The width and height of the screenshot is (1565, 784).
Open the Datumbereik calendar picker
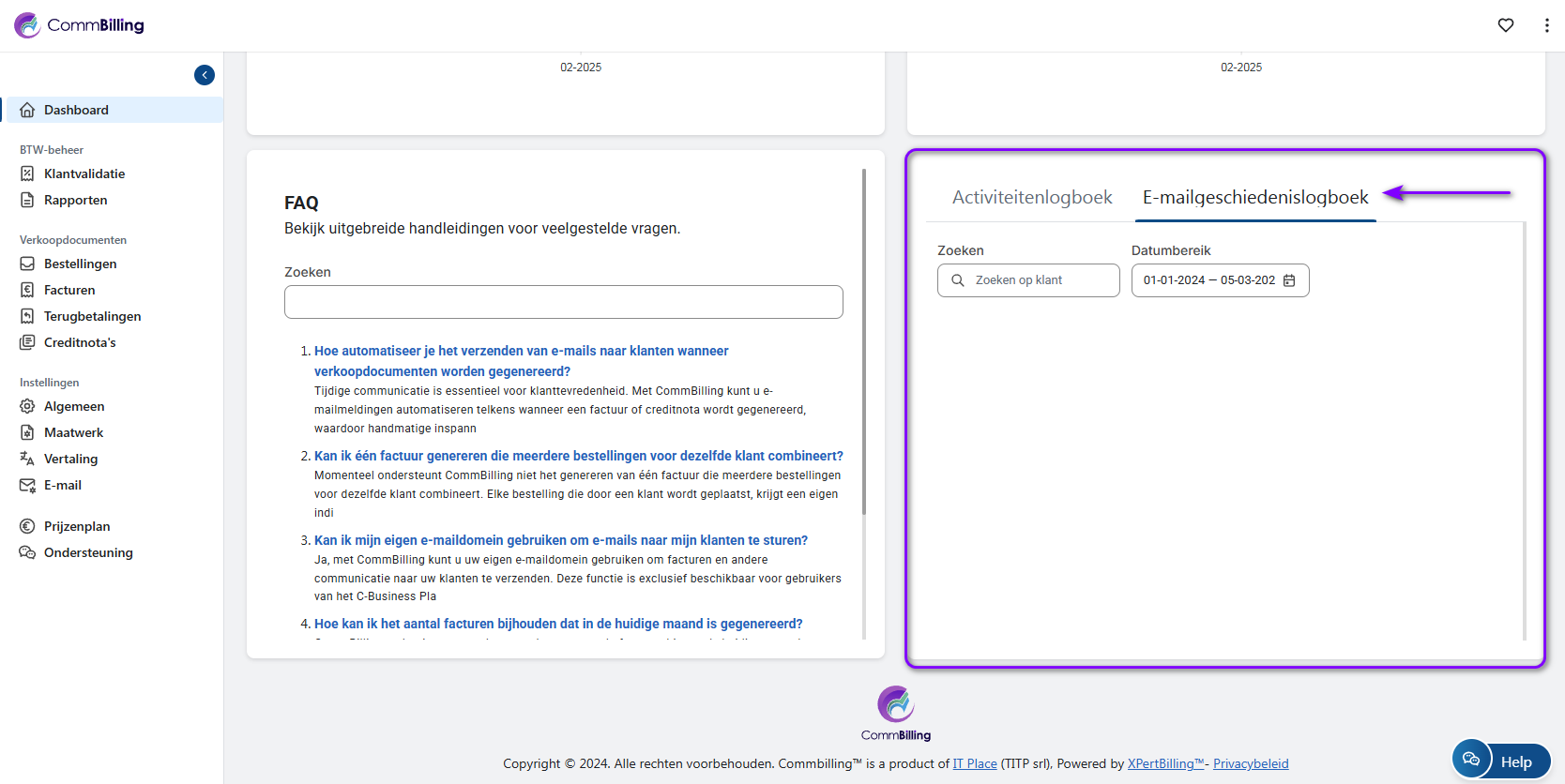(1289, 280)
